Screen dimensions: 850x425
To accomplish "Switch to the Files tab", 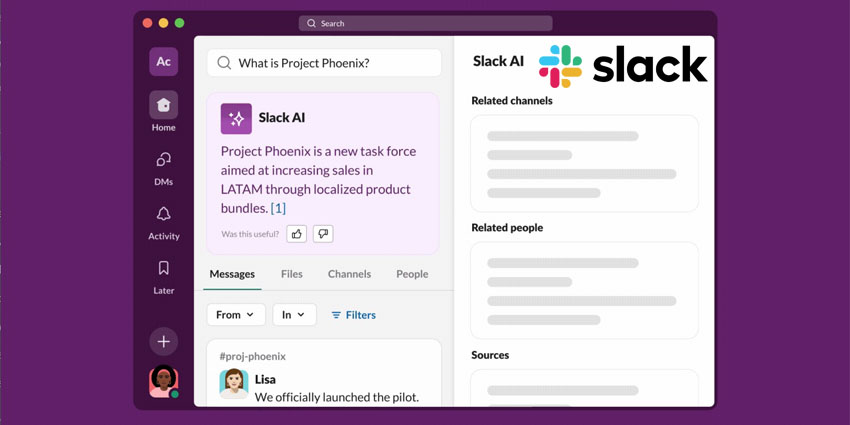I will (292, 274).
